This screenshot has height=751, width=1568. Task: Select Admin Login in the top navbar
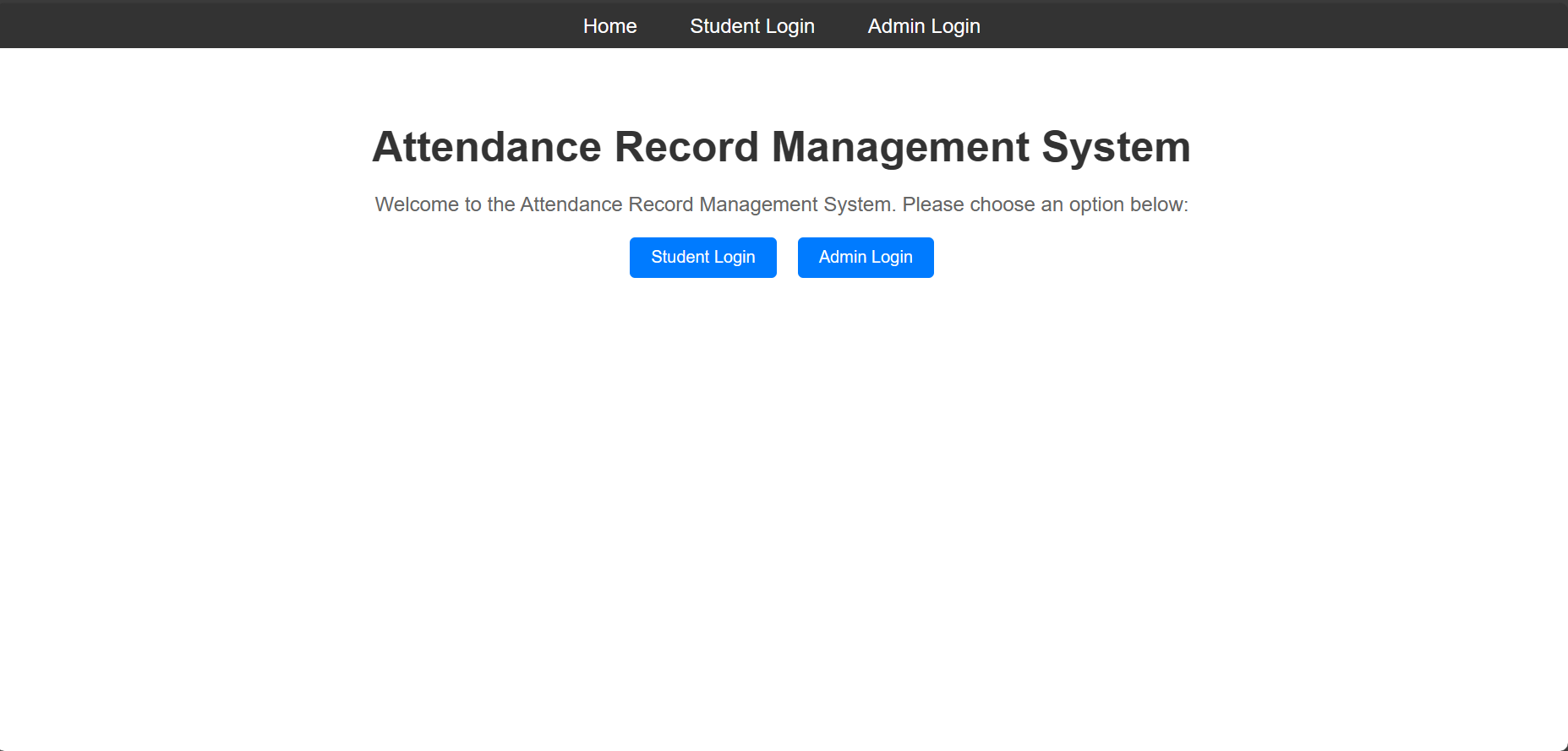923,26
